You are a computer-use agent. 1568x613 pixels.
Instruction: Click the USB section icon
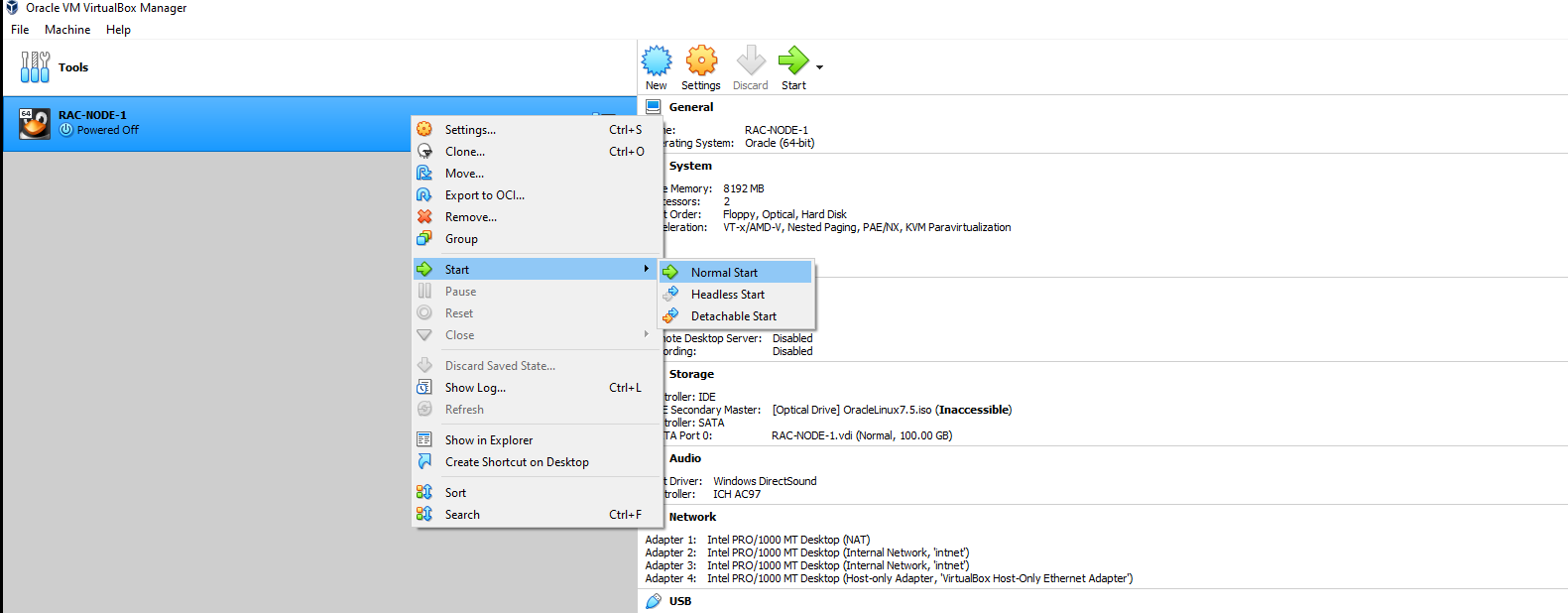[654, 601]
